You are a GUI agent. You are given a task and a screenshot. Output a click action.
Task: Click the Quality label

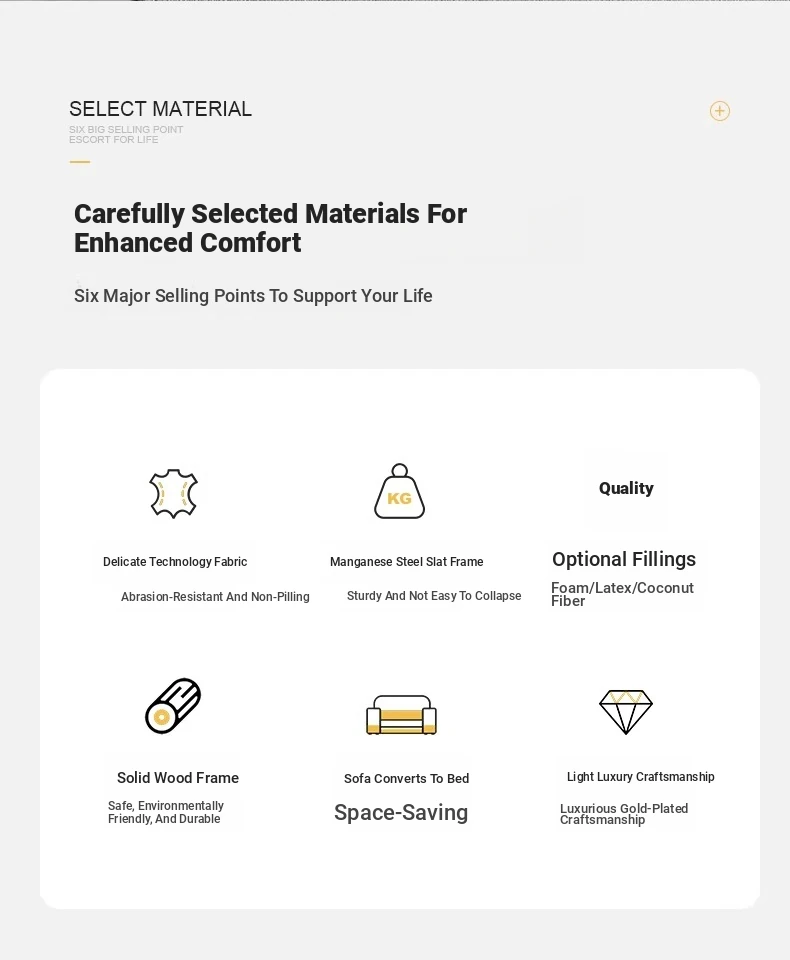[x=626, y=488]
